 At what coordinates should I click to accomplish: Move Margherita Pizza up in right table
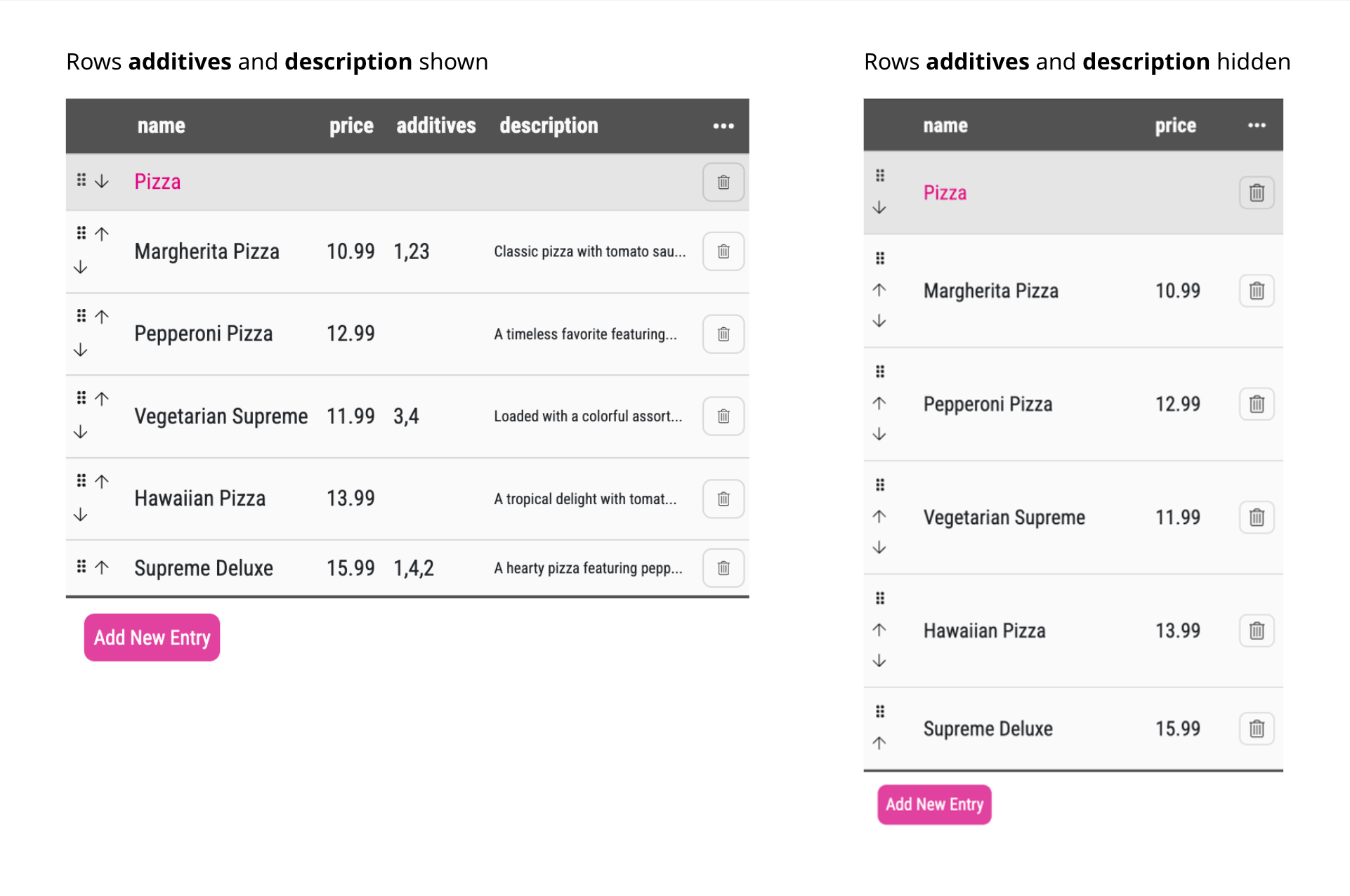tap(879, 289)
